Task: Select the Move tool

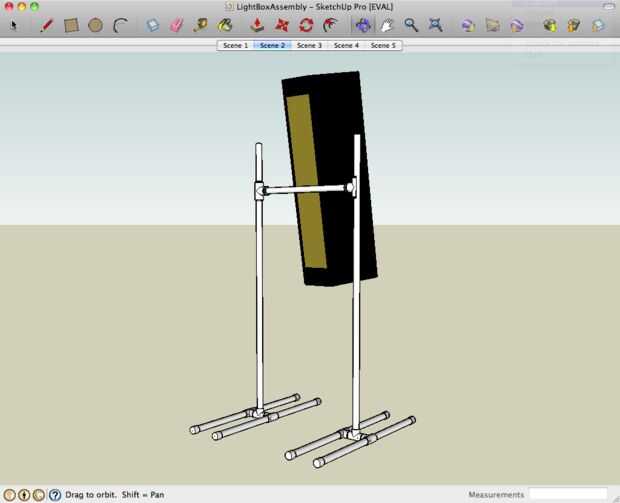Action: coord(282,25)
